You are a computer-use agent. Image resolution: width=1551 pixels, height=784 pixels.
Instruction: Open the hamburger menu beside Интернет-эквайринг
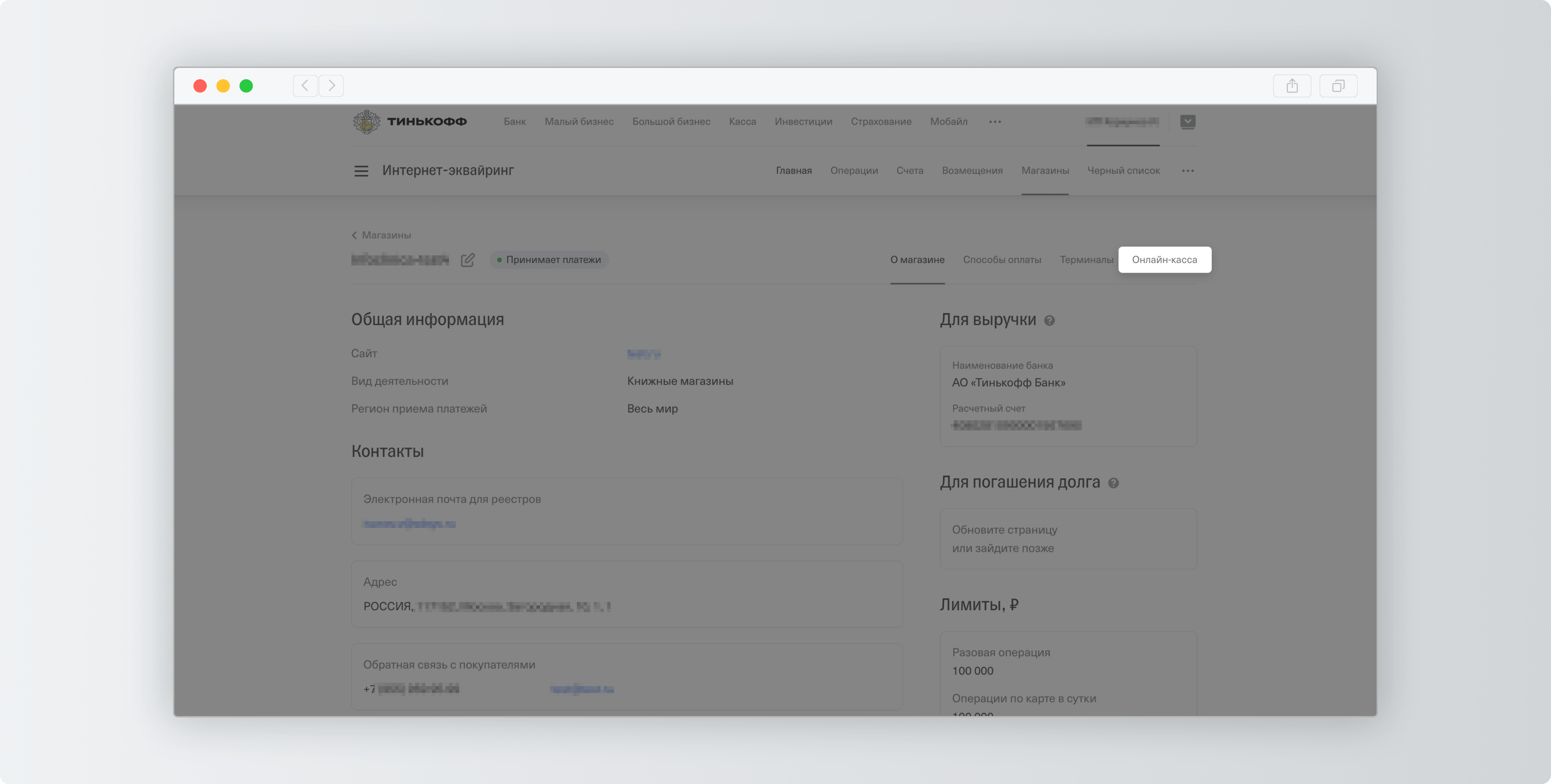coord(361,171)
